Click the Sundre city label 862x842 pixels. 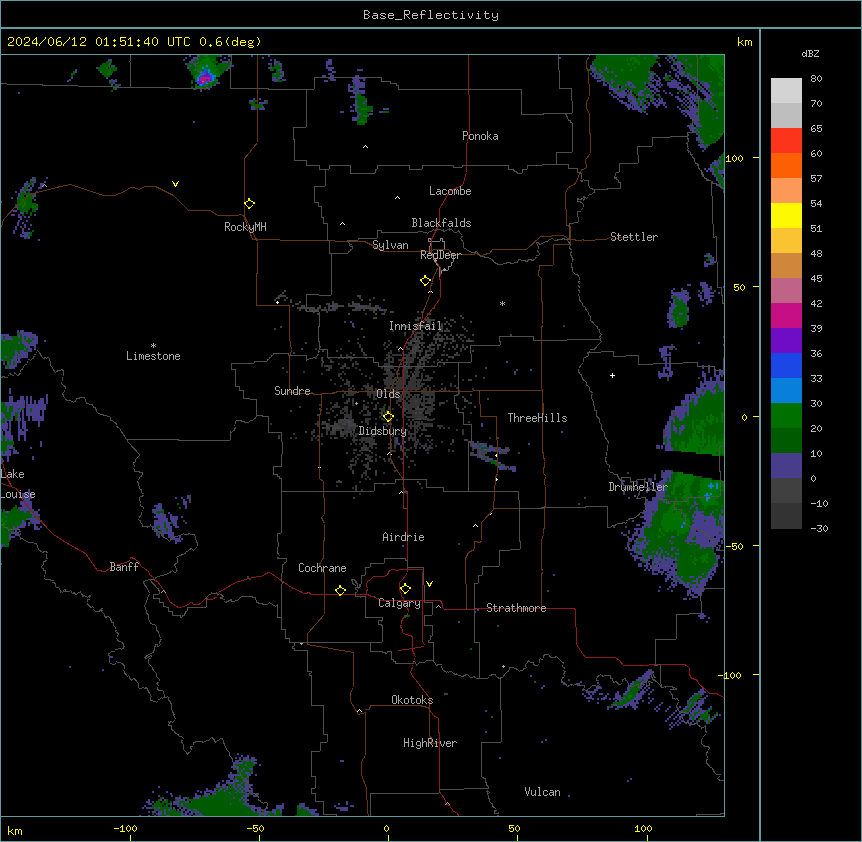click(292, 391)
